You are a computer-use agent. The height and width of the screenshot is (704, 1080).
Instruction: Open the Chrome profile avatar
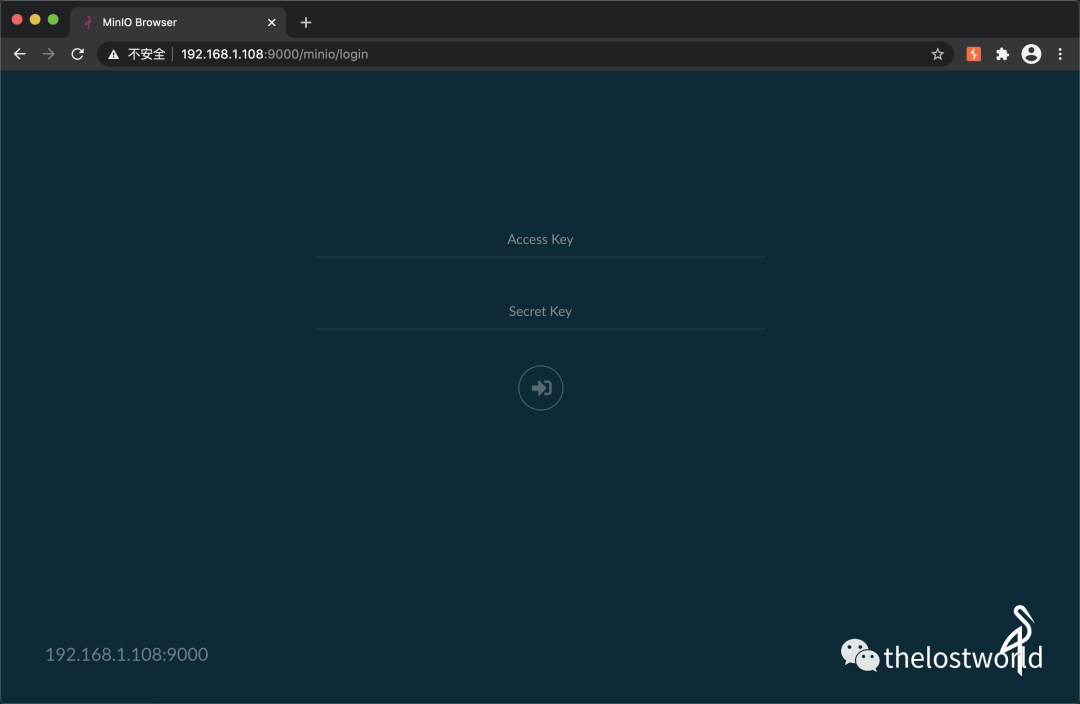[1031, 54]
